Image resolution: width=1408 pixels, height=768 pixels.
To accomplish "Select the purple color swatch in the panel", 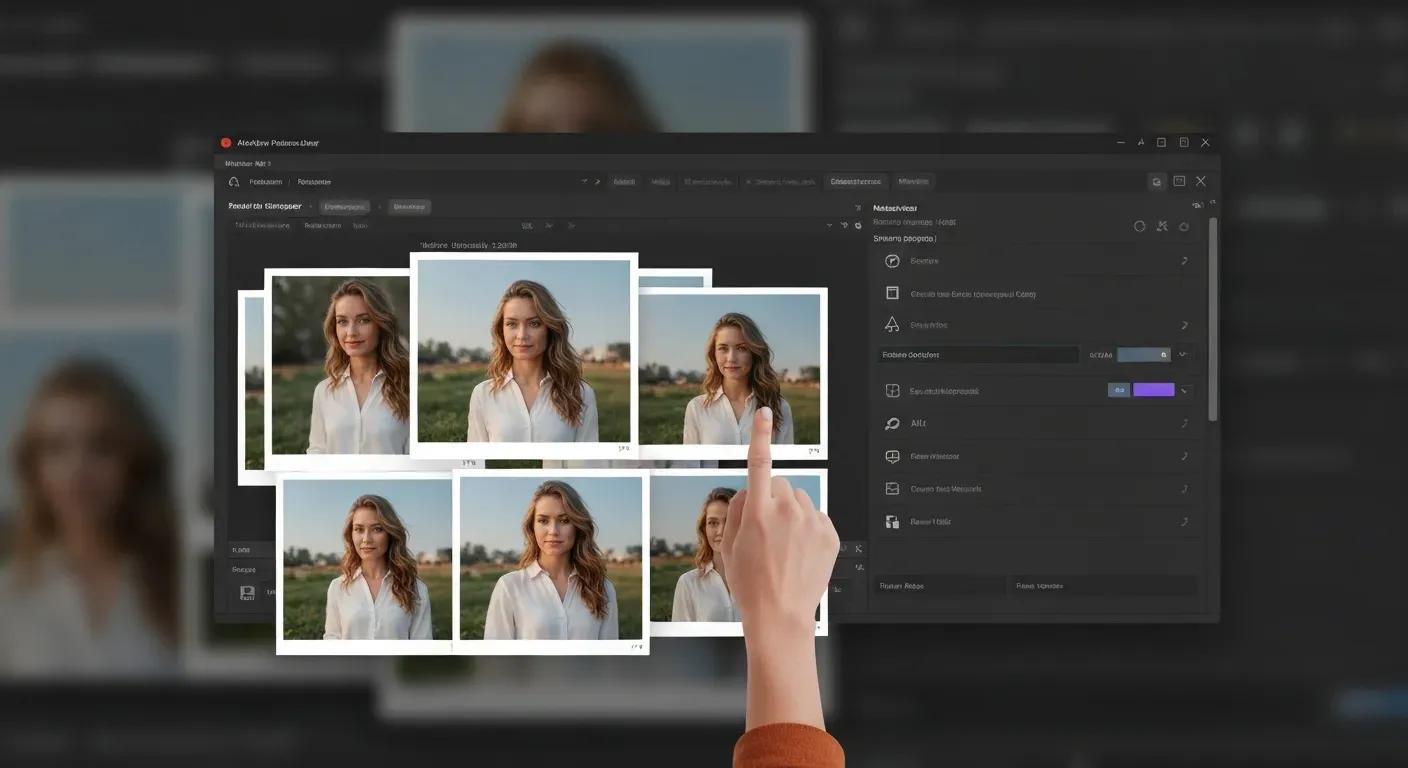I will tap(1153, 390).
